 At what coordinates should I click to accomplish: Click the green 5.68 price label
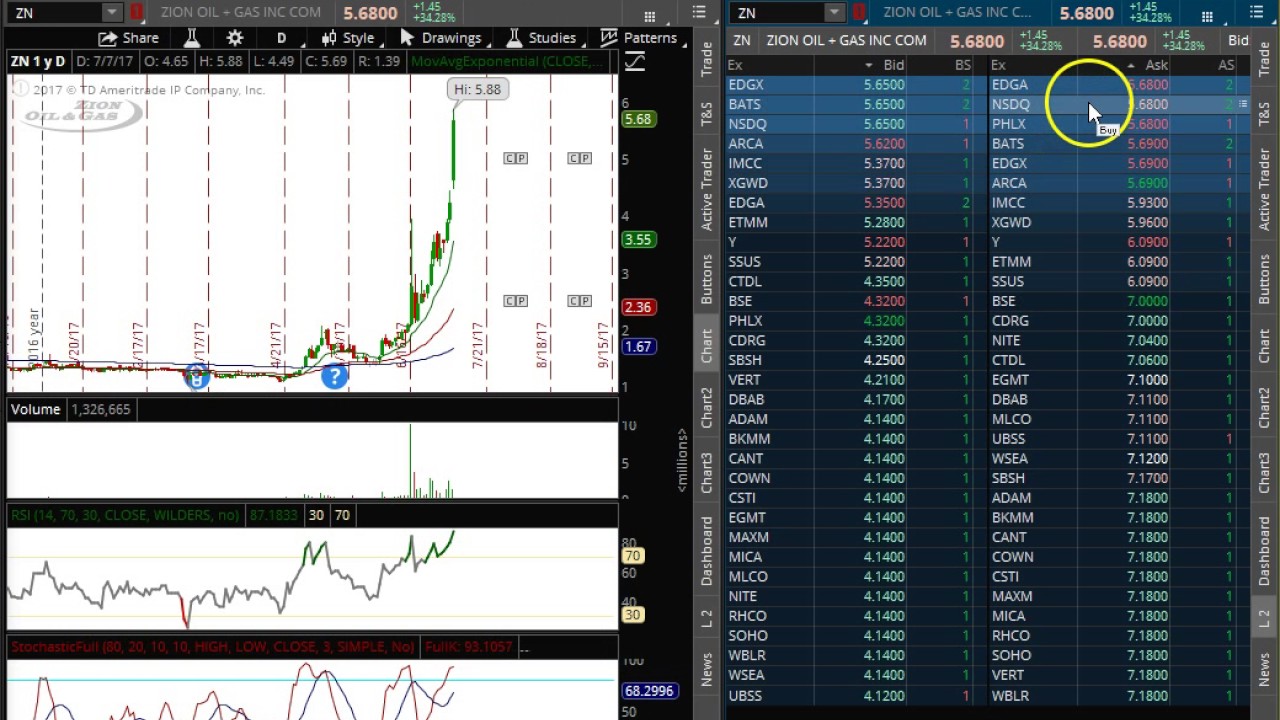637,119
